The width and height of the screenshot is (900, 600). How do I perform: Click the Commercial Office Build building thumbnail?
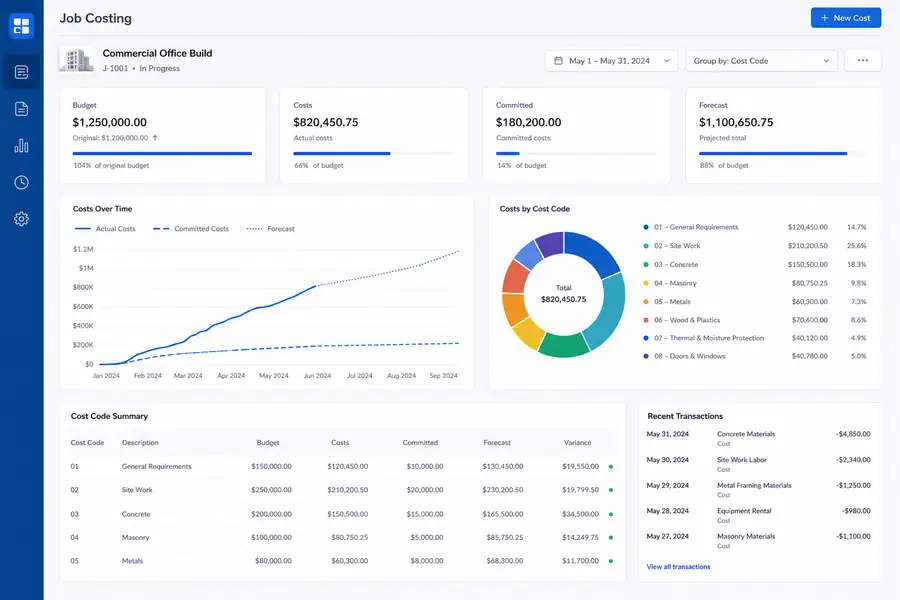77,60
